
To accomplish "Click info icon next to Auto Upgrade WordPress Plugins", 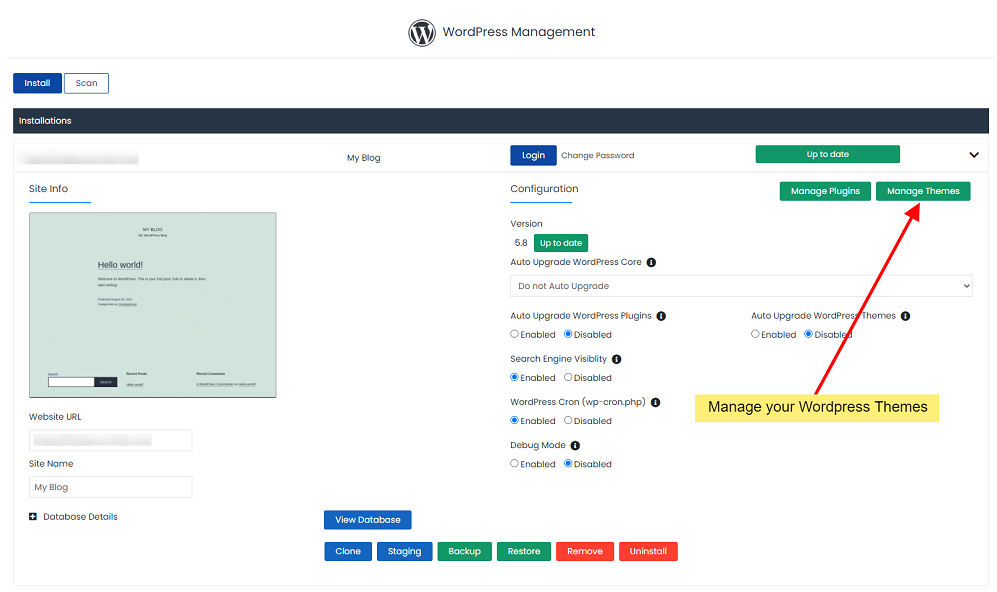I will (661, 315).
